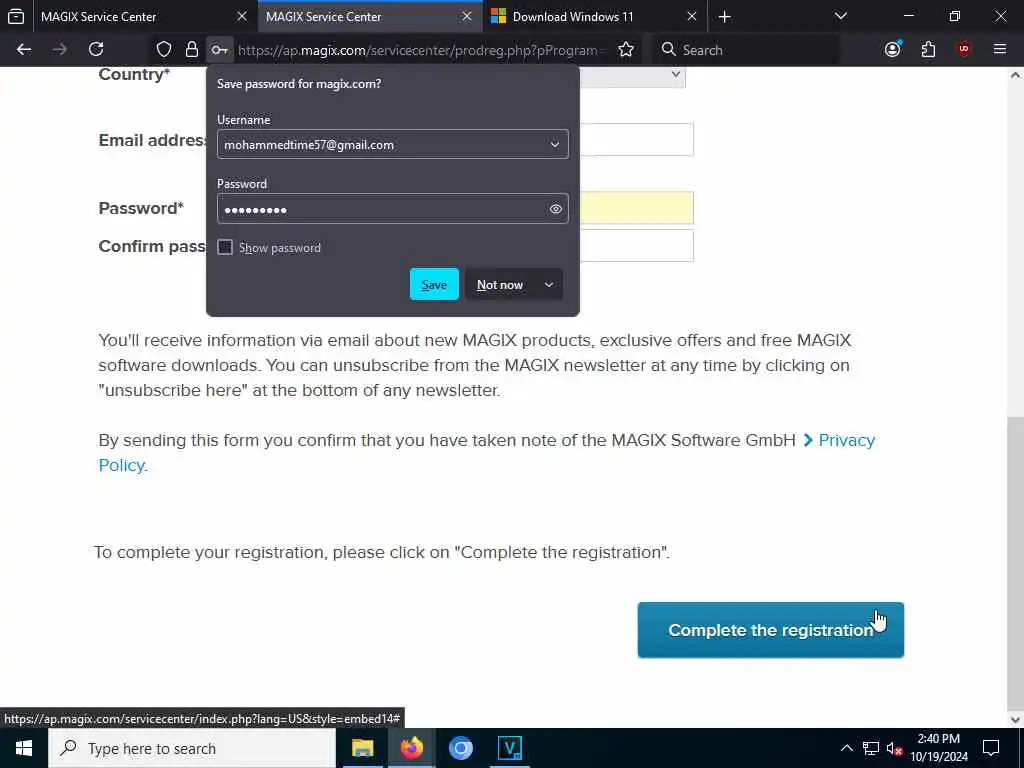Viewport: 1024px width, 768px height.
Task: Switch to the Download Windows 11 tab
Action: click(595, 17)
